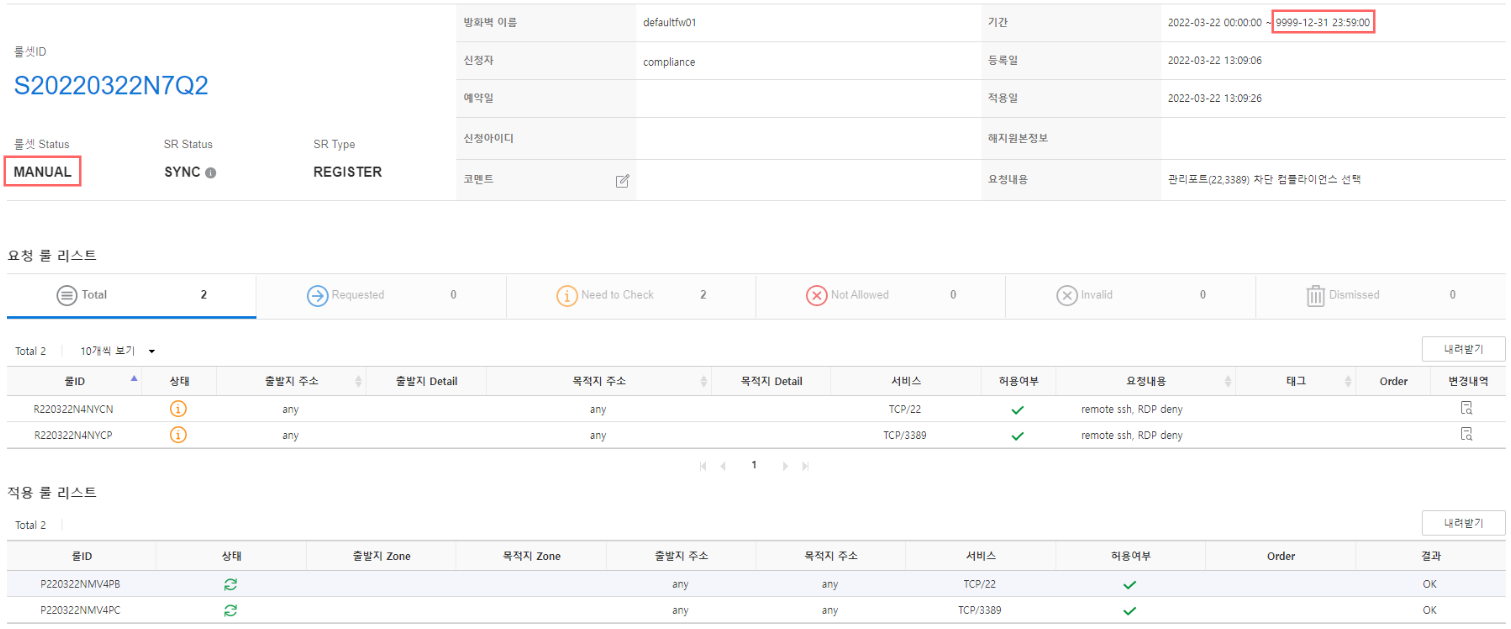Switch to Requested tab
1511x629 pixels.
click(x=381, y=296)
